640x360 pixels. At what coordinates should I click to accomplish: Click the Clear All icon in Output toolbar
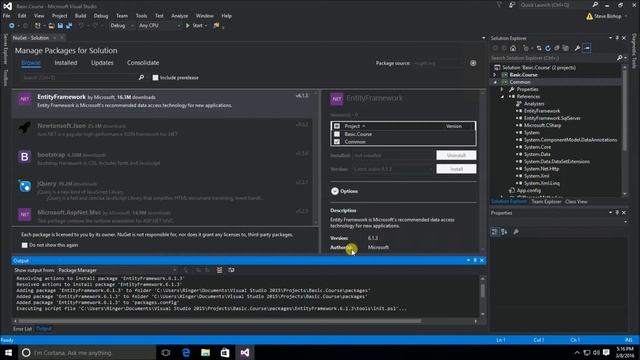(220, 270)
